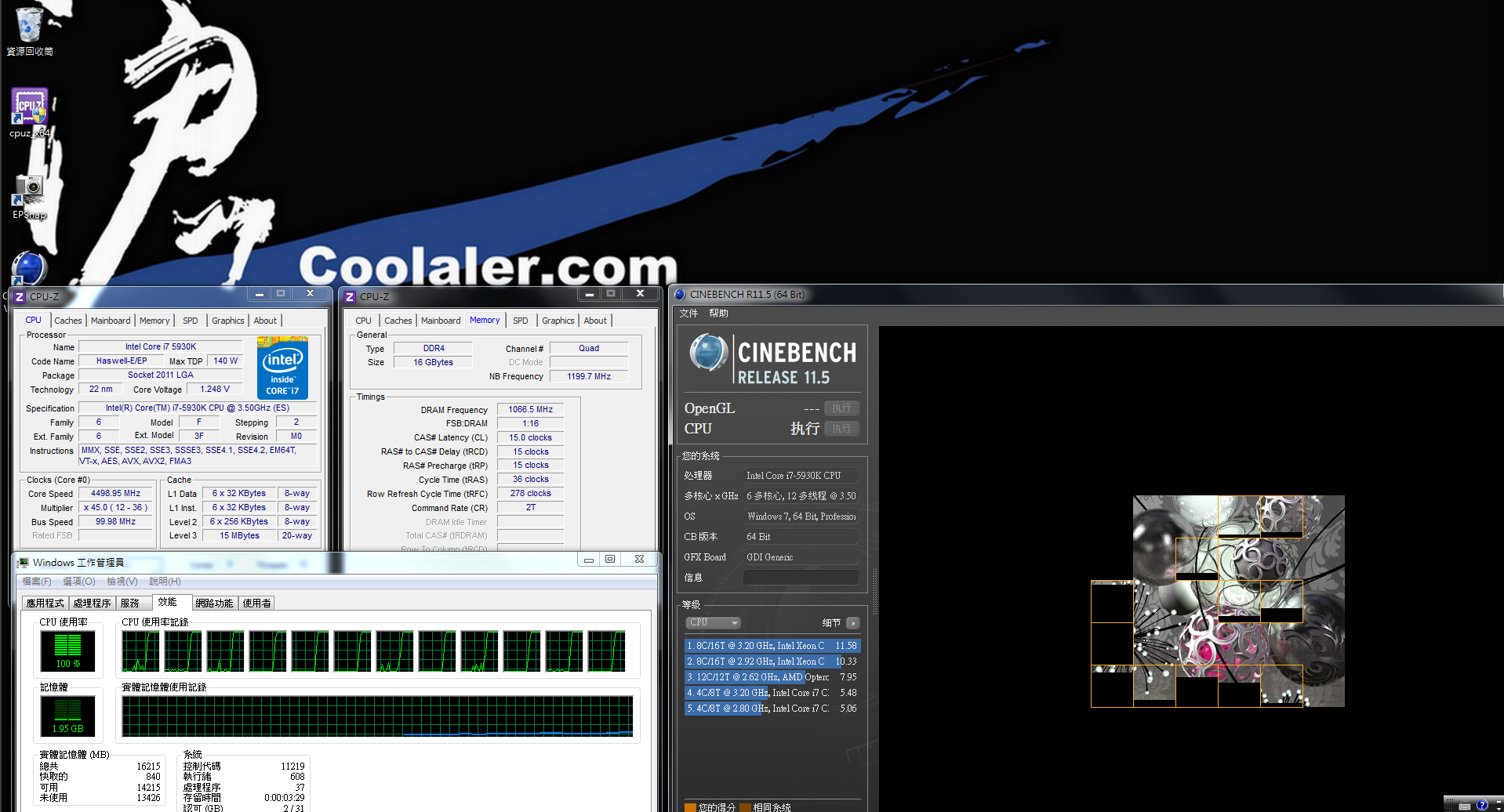Open the Recycle Bin (資源回收筒) desktop icon
1504x812 pixels.
[x=29, y=31]
